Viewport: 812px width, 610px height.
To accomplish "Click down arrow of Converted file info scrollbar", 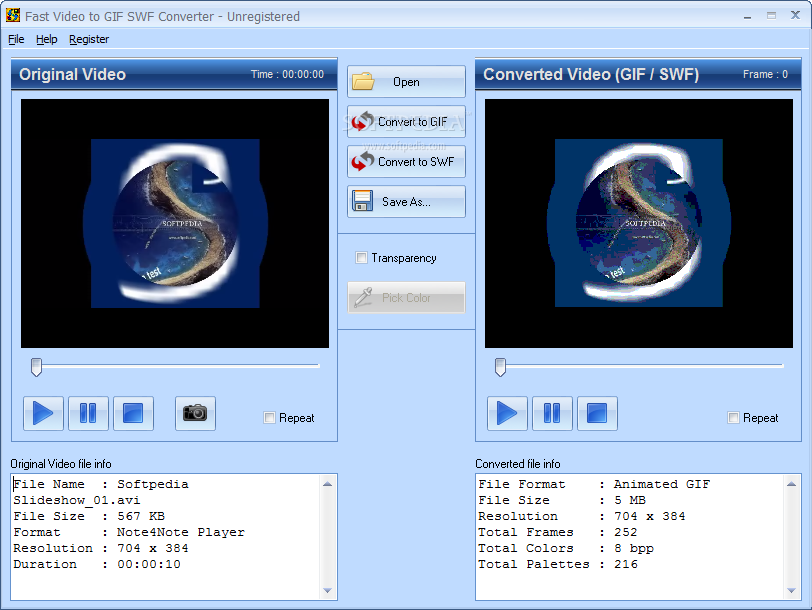I will [x=791, y=590].
